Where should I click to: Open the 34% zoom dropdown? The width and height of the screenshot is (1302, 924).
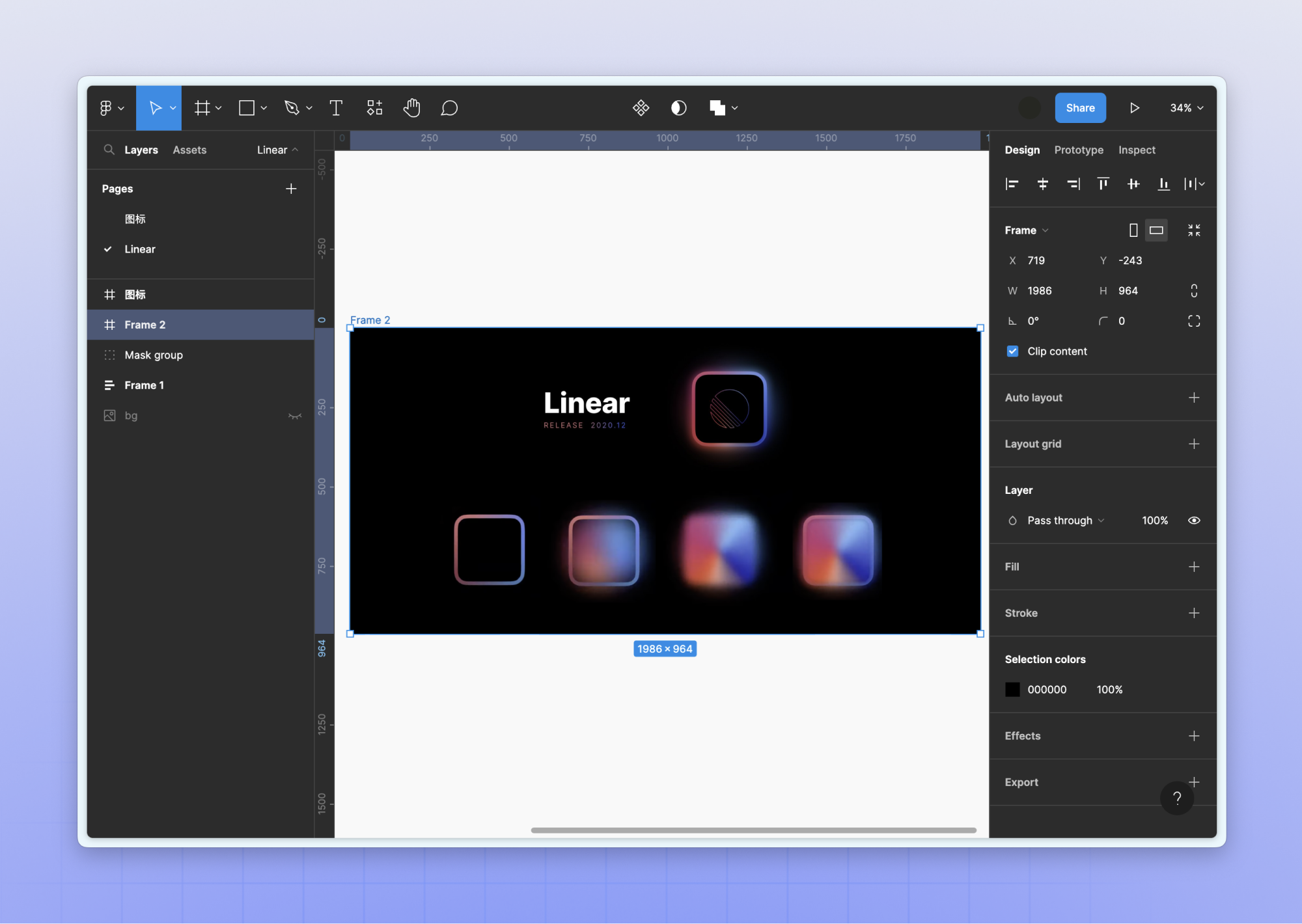(x=1186, y=108)
